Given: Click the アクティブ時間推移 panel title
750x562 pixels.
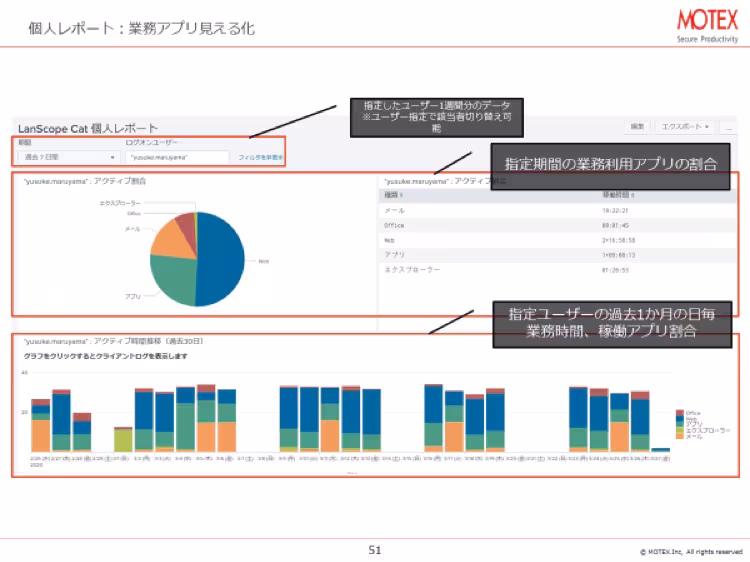Looking at the screenshot, I should (x=113, y=342).
